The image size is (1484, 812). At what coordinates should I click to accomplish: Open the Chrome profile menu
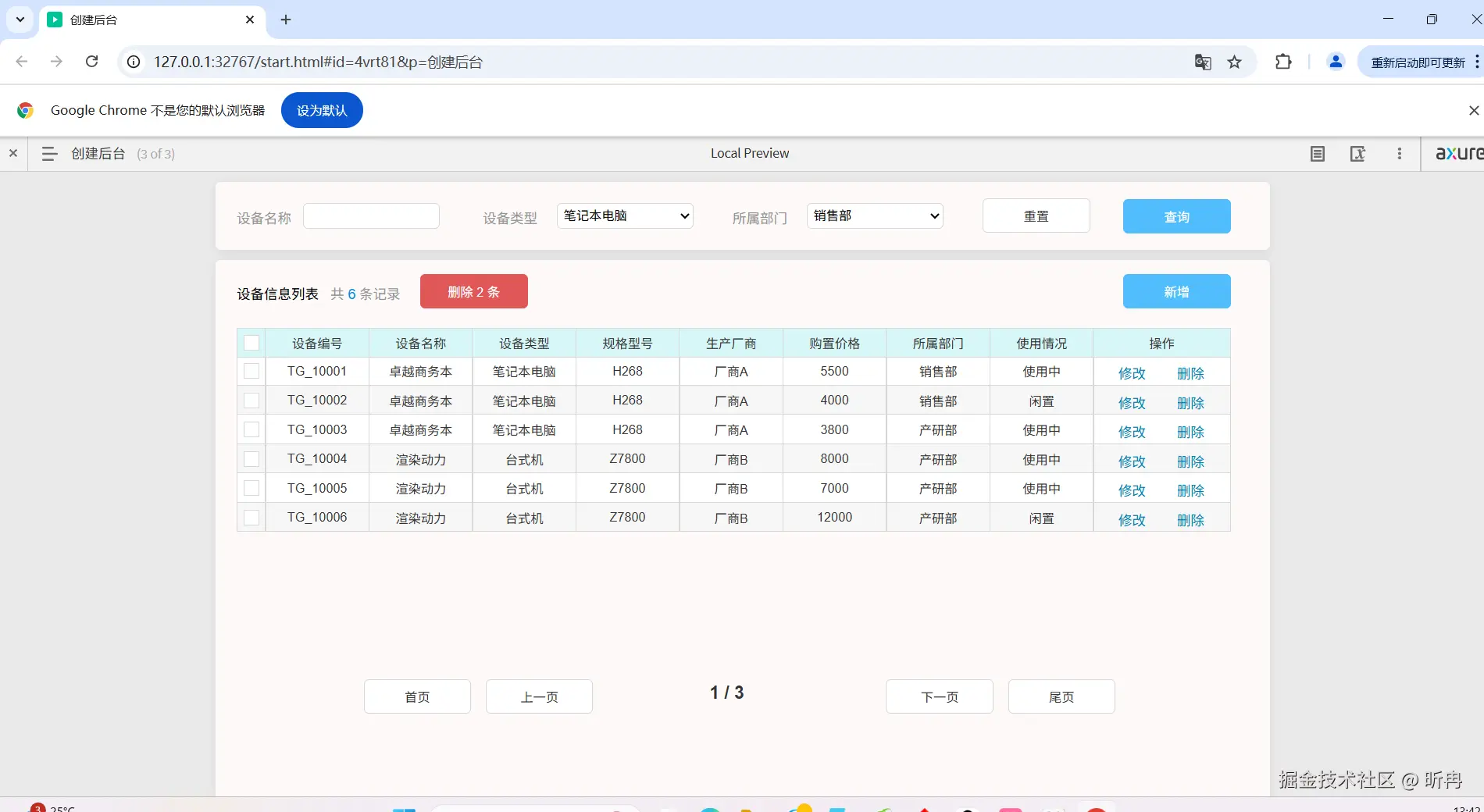click(x=1336, y=62)
